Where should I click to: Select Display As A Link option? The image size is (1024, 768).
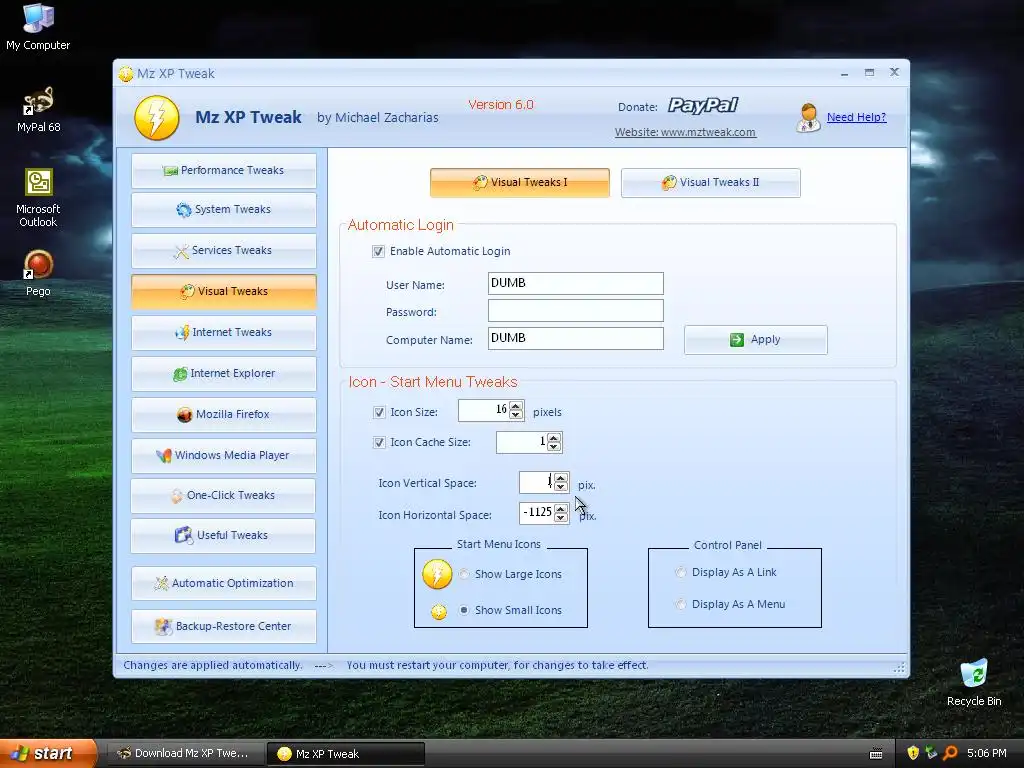coord(680,572)
